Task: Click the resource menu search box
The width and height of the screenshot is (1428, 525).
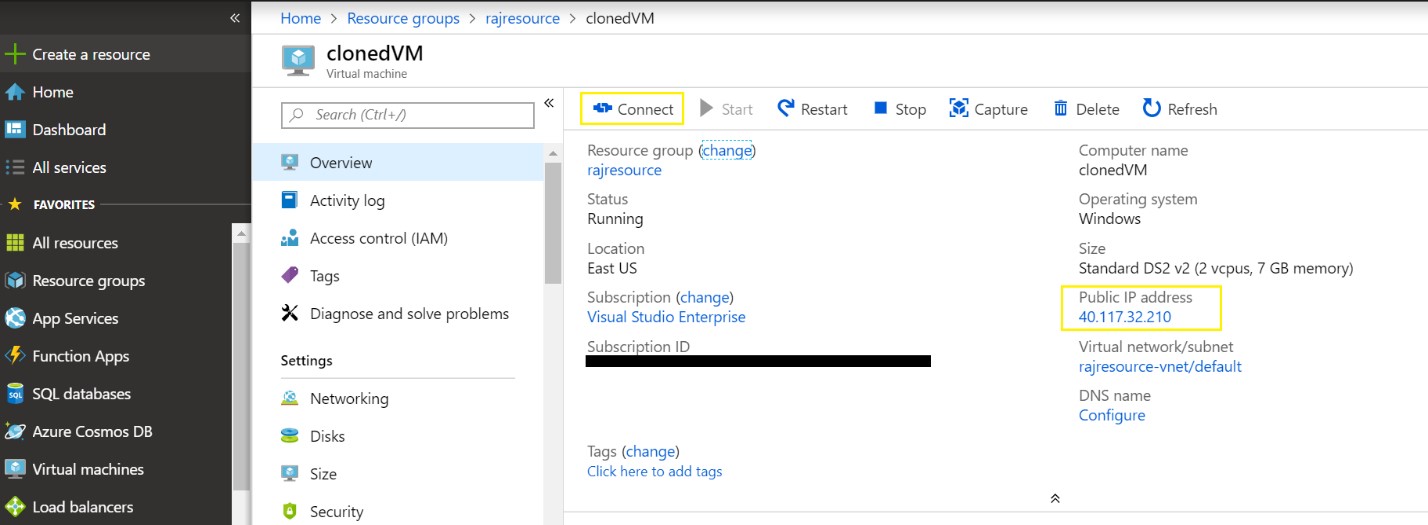Action: click(x=408, y=115)
